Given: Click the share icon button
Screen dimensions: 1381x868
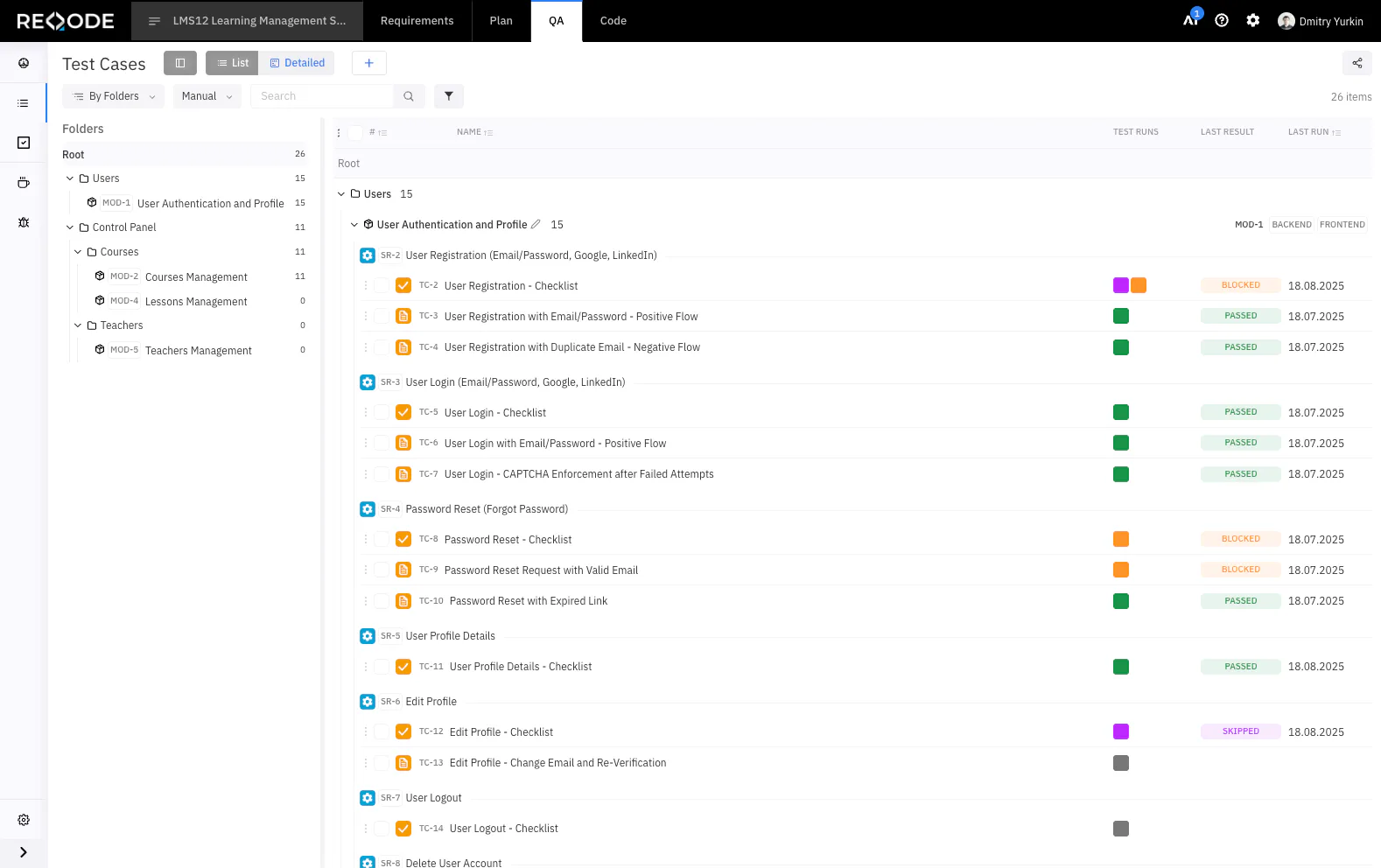Looking at the screenshot, I should tap(1357, 63).
